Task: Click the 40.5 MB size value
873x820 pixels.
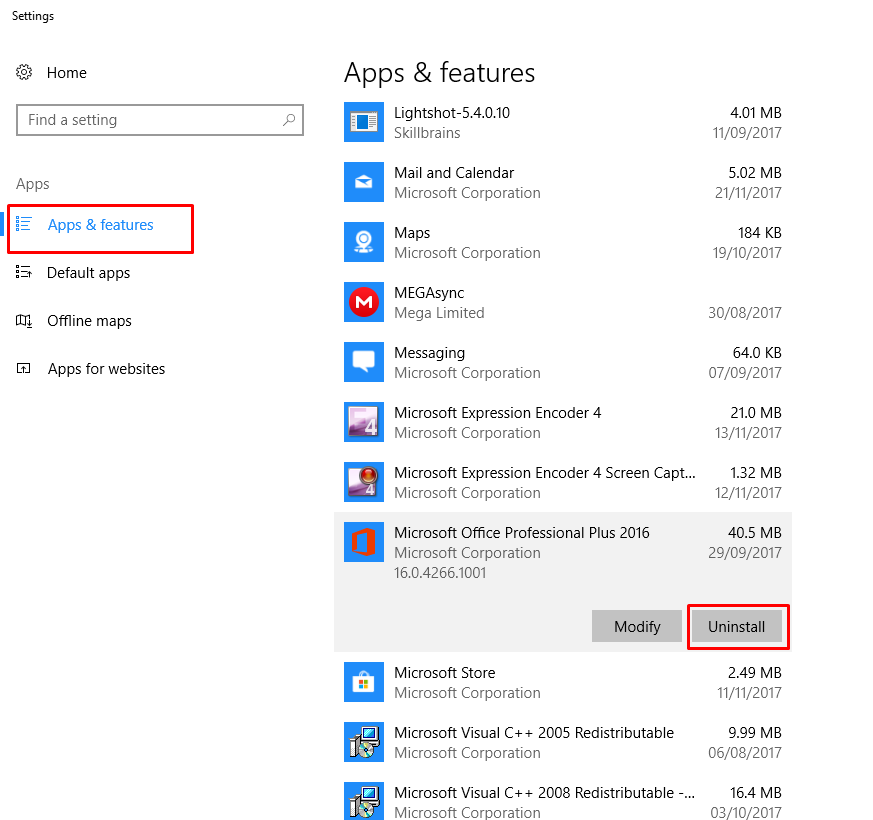Action: [754, 533]
